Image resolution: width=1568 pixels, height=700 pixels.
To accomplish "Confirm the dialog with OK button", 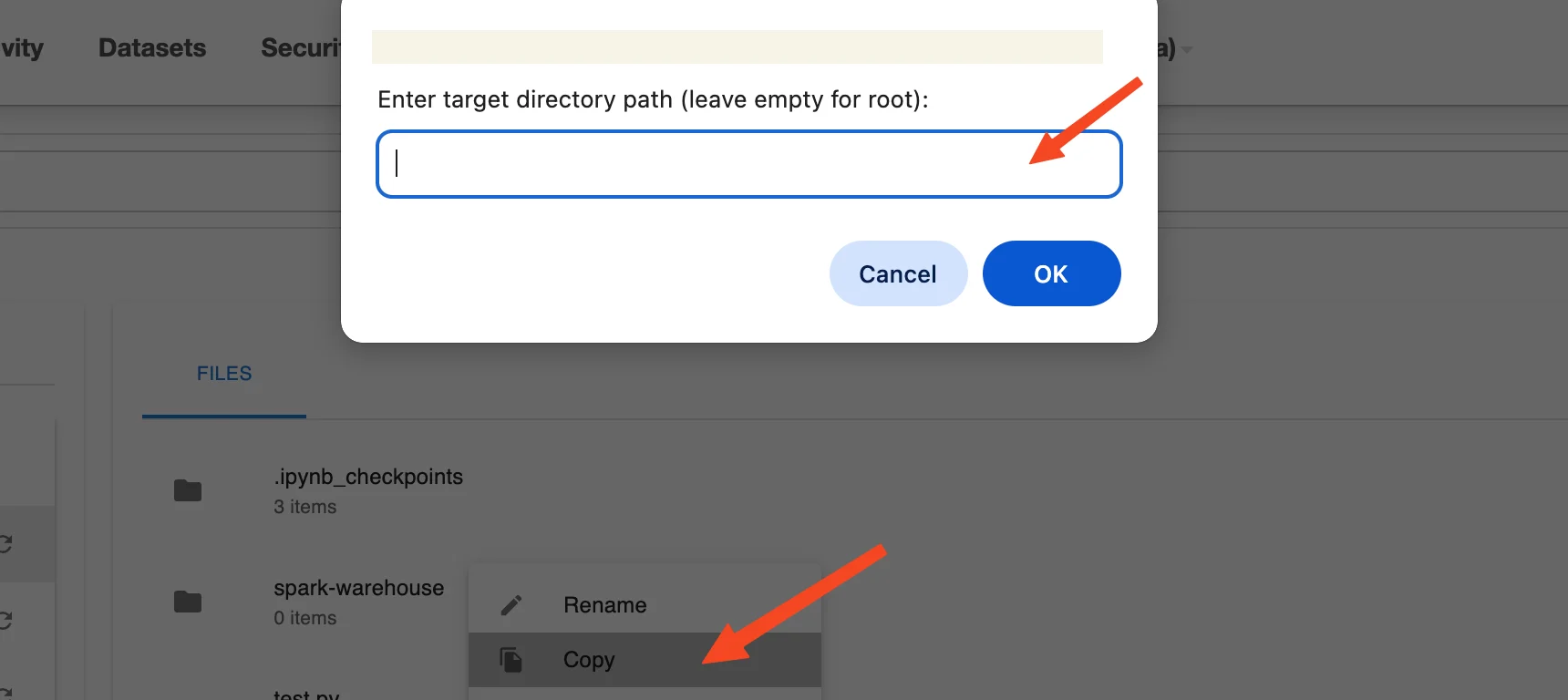I will click(1051, 273).
